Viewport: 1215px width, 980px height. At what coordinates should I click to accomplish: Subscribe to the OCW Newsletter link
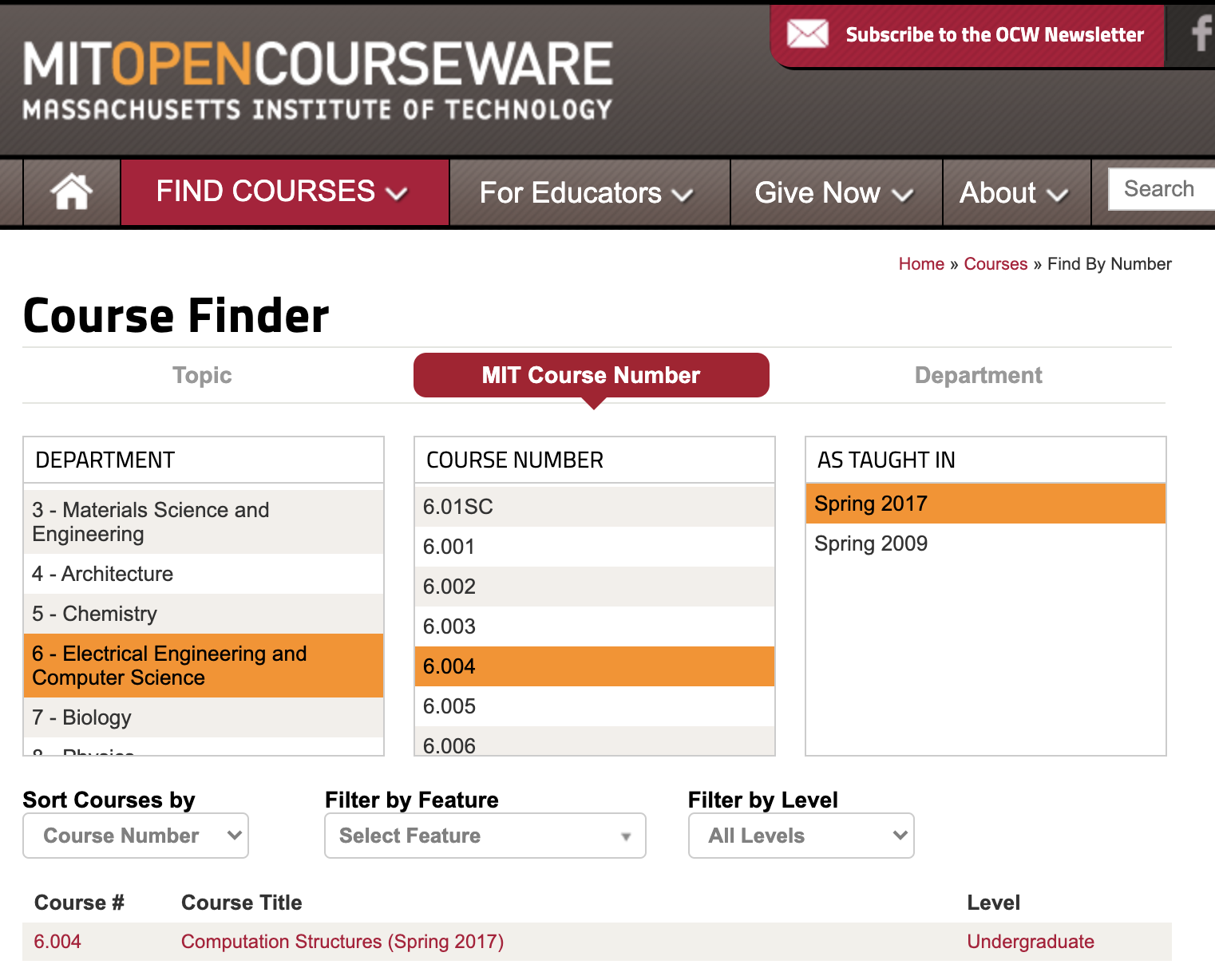point(995,34)
